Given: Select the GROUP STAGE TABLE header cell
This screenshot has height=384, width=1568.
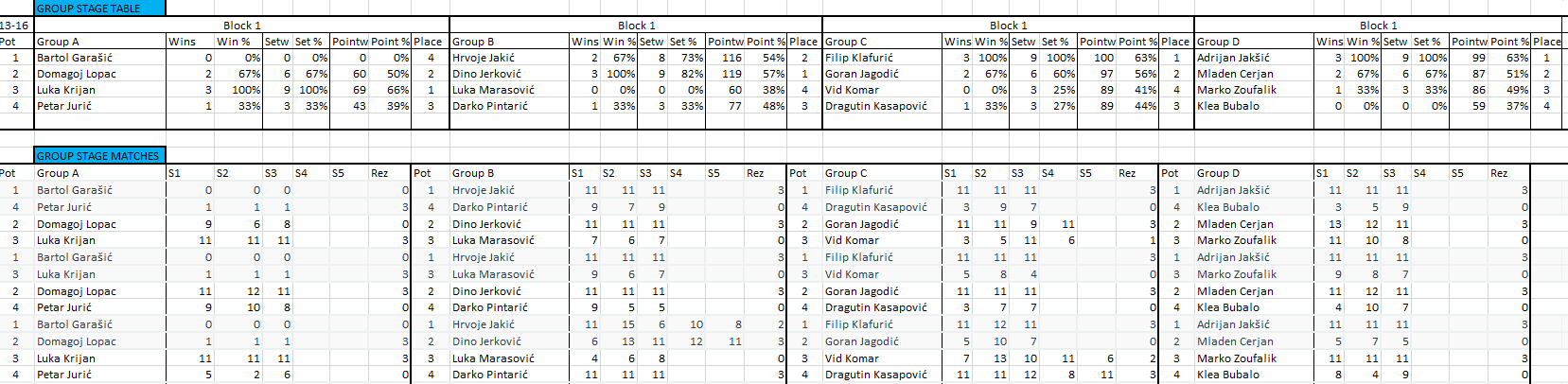Looking at the screenshot, I should tap(98, 8).
